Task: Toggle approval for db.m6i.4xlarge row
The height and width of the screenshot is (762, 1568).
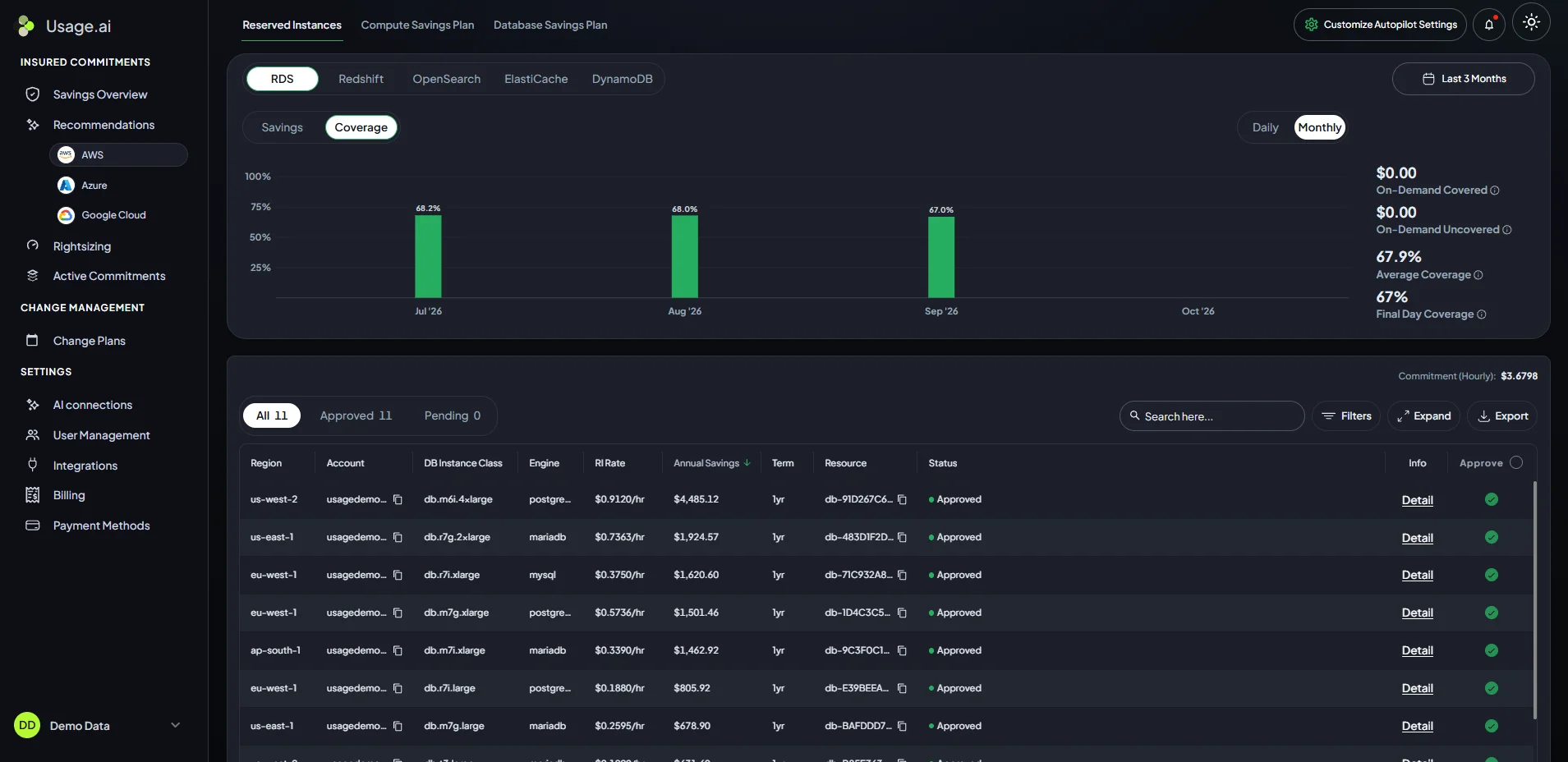Action: [x=1492, y=499]
